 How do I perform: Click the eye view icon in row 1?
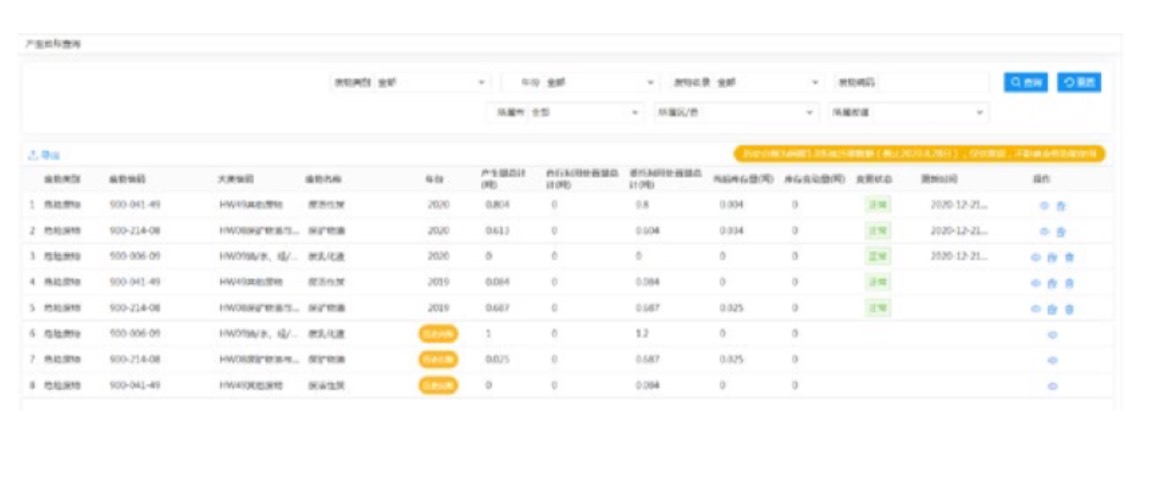point(1044,205)
